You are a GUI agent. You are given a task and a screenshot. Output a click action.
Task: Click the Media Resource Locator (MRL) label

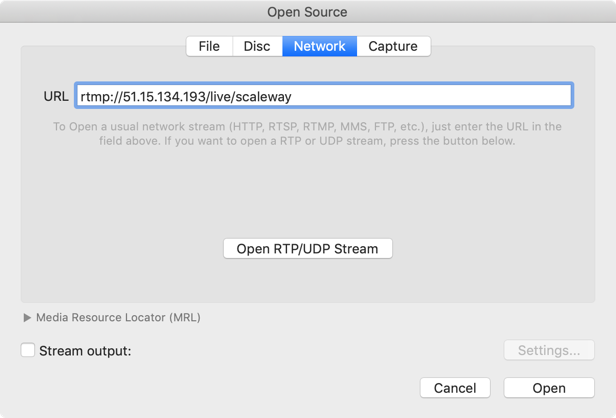click(118, 318)
